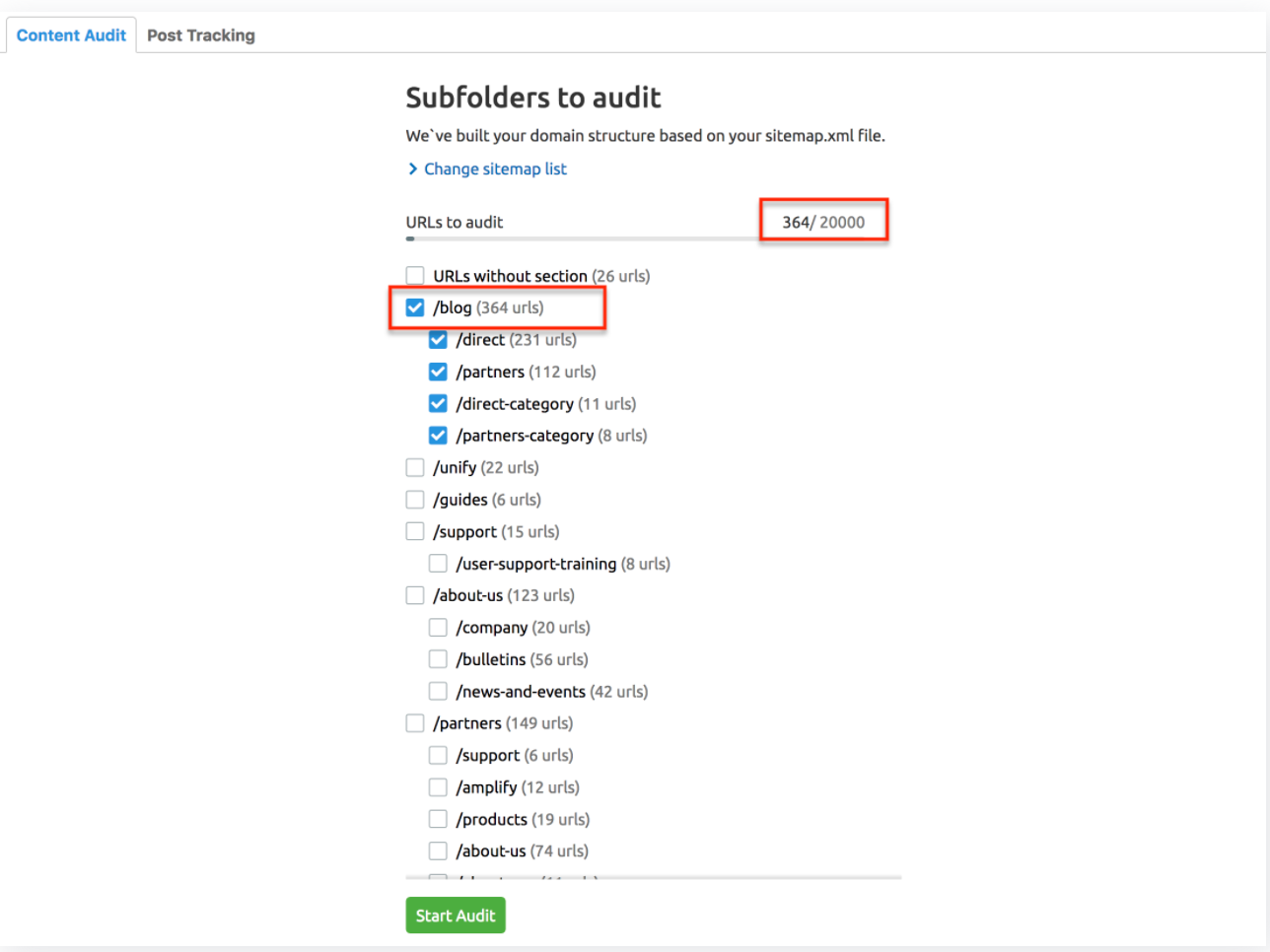Select the Content Audit tab
1270x952 pixels.
tap(70, 34)
